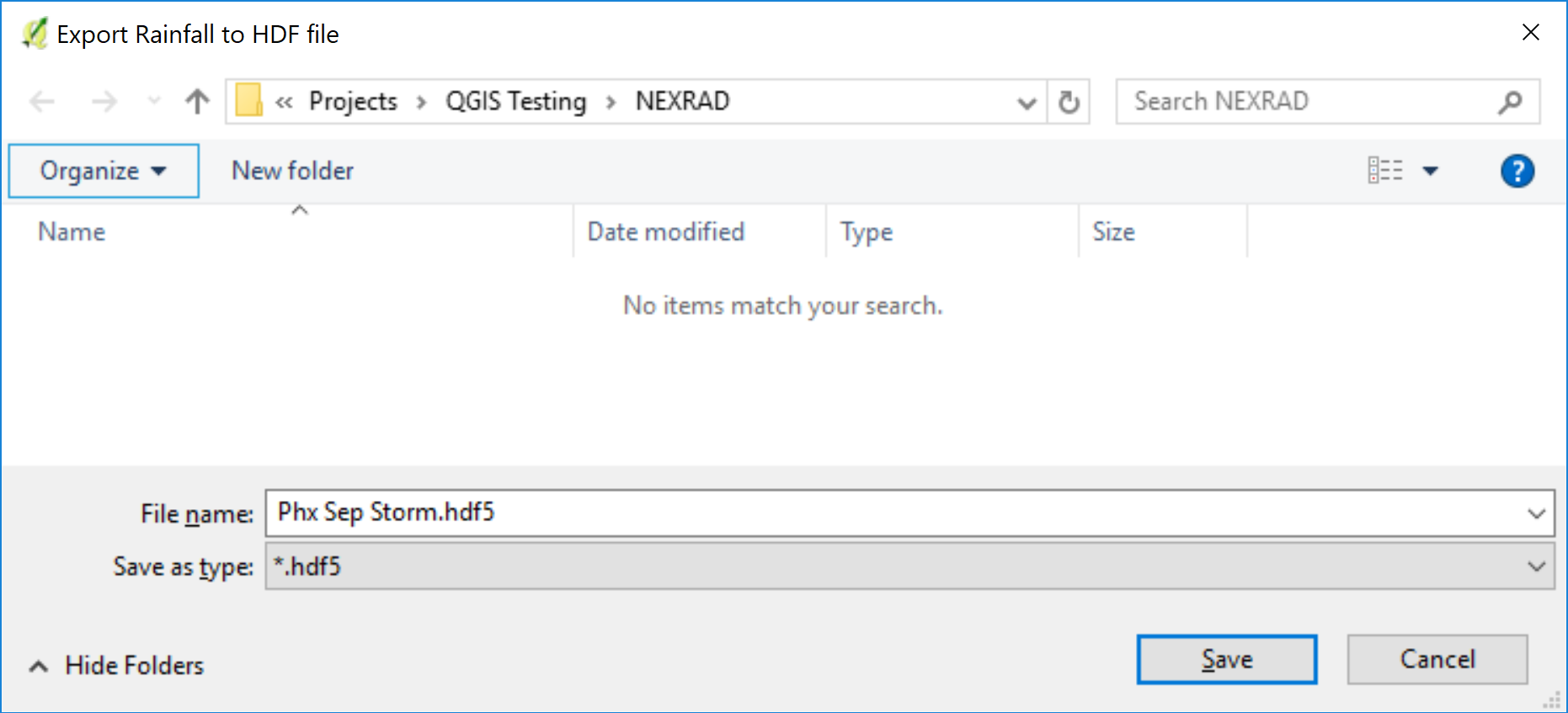Click the folder icon in address bar
Image resolution: width=1568 pixels, height=713 pixels.
pyautogui.click(x=248, y=102)
